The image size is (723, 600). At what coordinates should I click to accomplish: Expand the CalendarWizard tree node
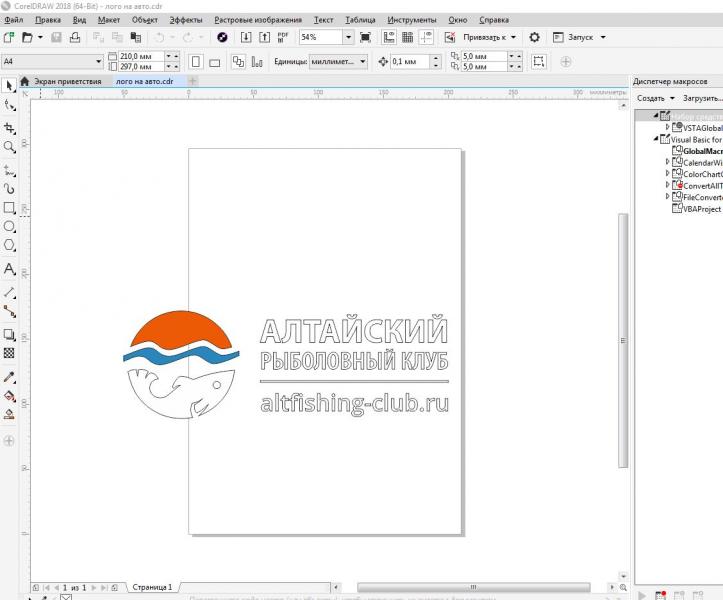tap(667, 161)
